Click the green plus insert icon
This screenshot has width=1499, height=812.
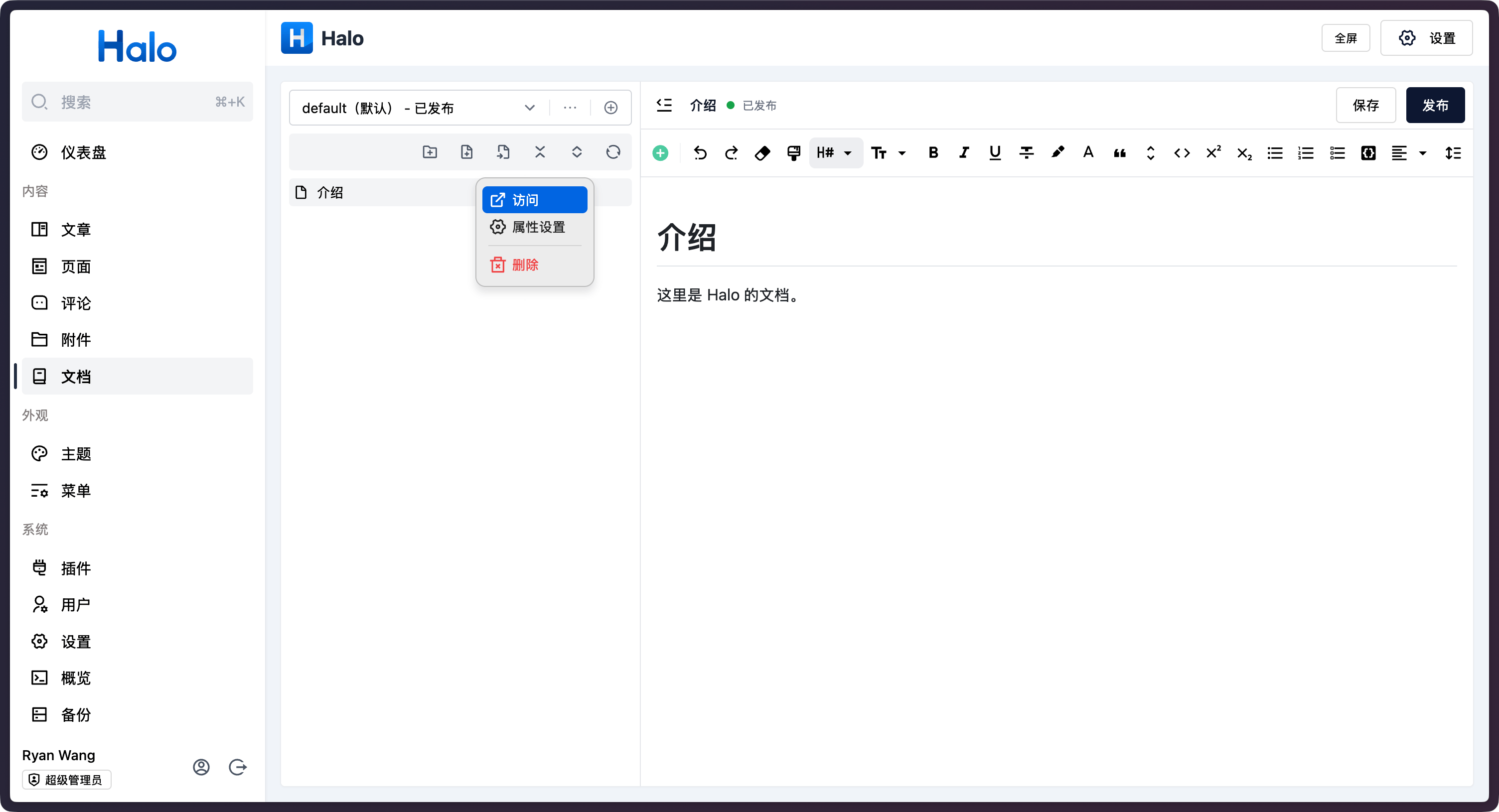coord(660,153)
